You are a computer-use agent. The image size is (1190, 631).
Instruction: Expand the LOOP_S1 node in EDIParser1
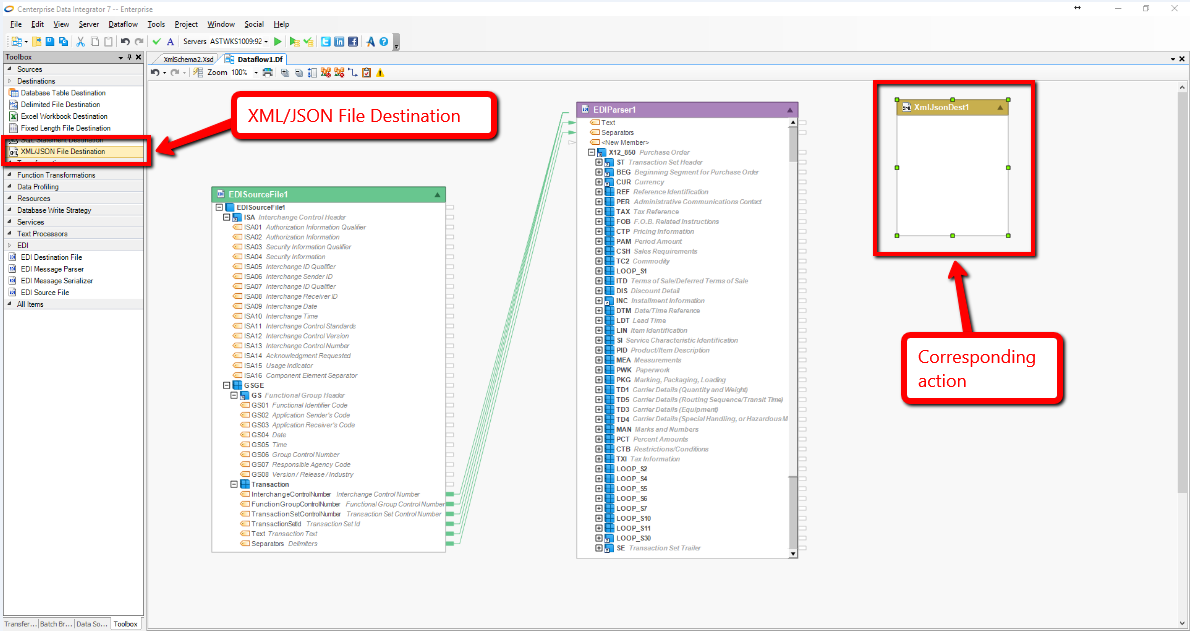[598, 271]
